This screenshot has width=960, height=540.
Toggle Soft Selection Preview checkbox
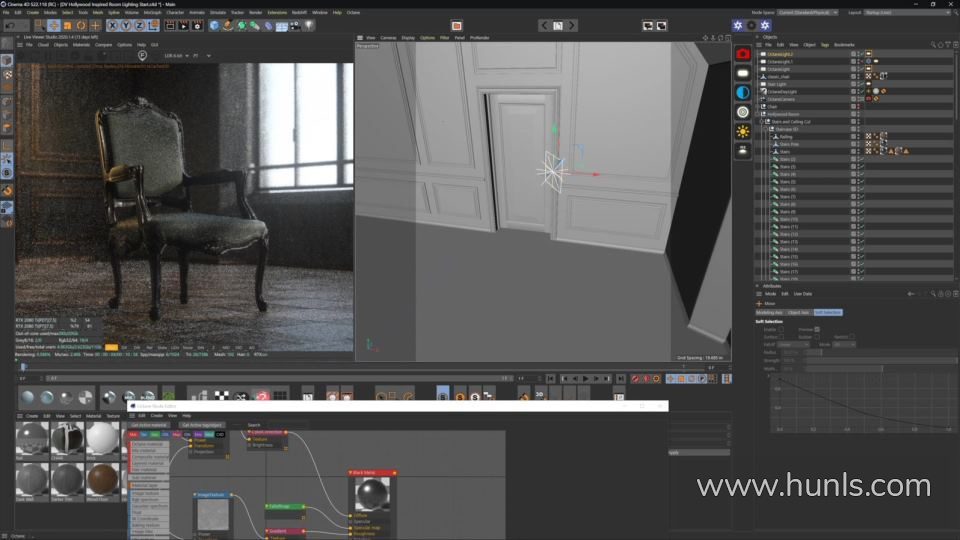(x=817, y=329)
